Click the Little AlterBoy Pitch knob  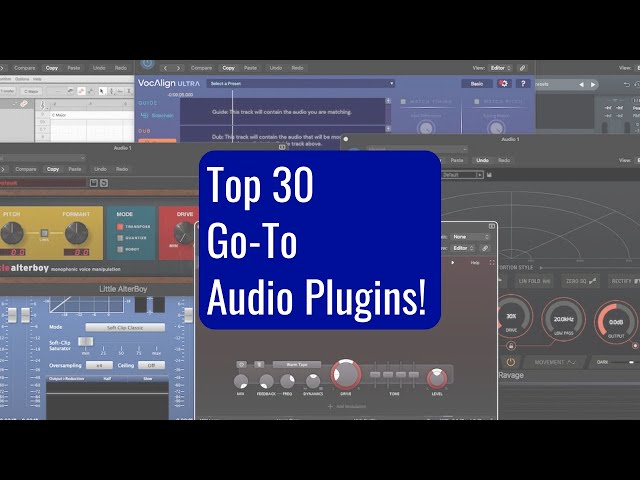pyautogui.click(x=12, y=233)
